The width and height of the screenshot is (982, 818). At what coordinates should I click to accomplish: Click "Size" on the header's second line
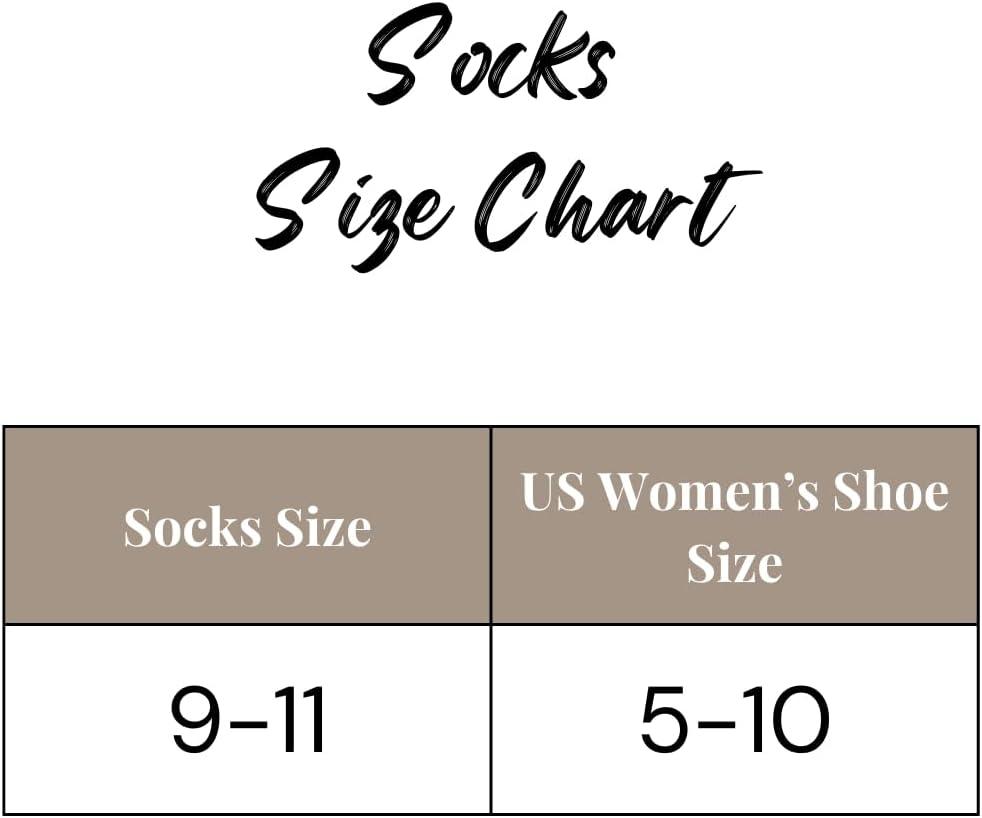[x=734, y=563]
